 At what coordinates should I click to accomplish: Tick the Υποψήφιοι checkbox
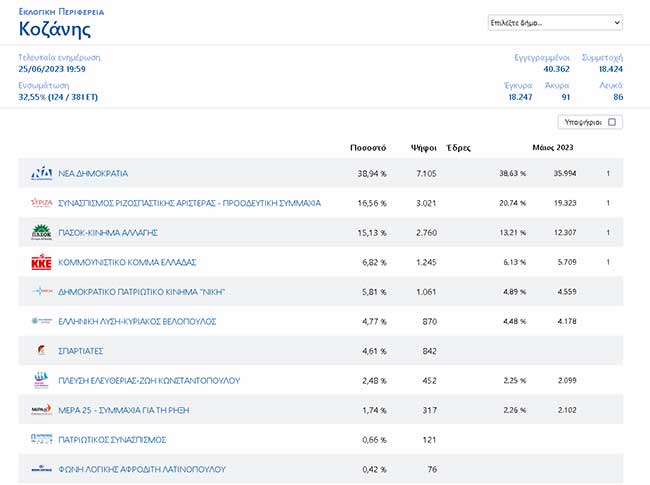(x=612, y=122)
